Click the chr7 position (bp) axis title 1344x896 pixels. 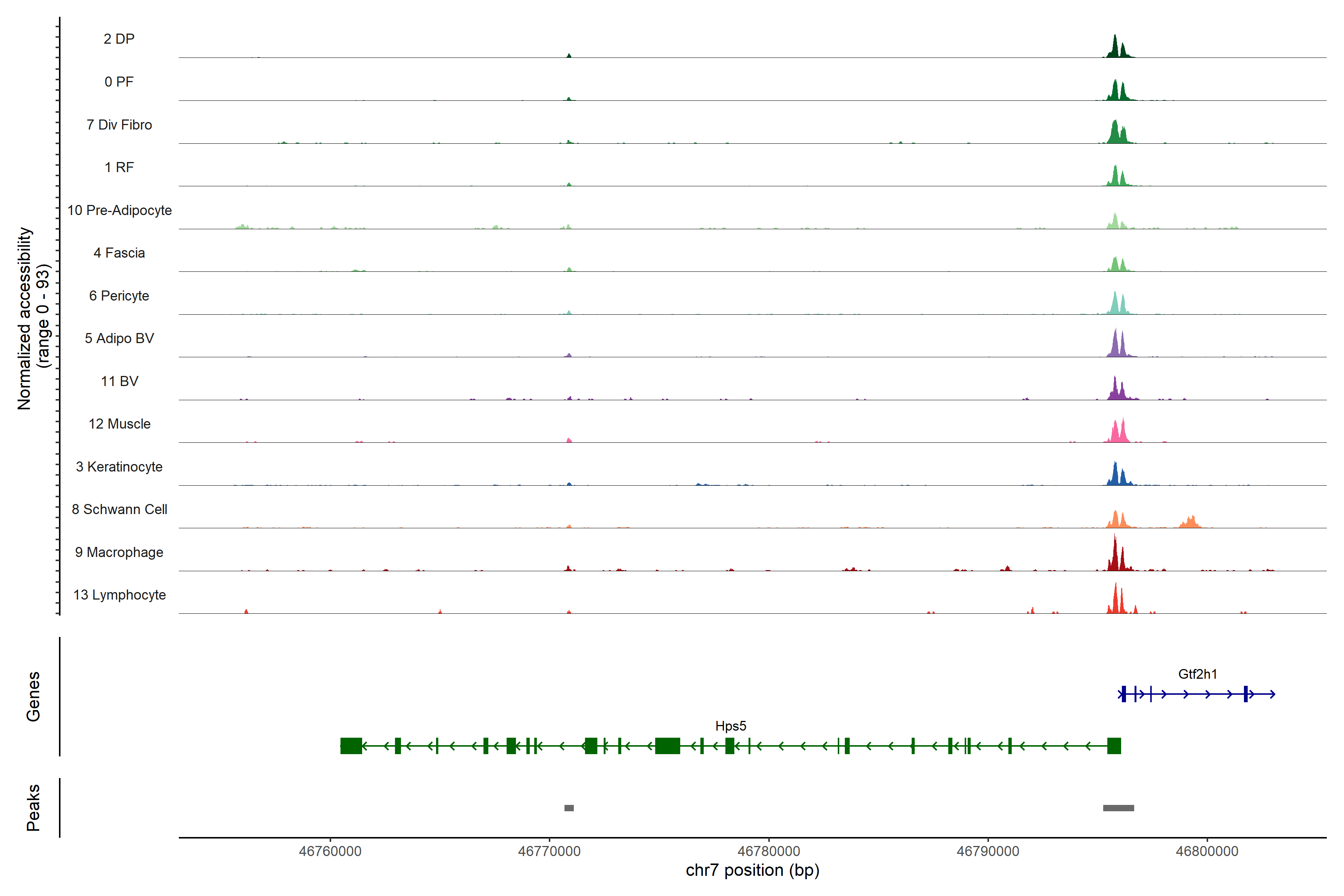(752, 870)
